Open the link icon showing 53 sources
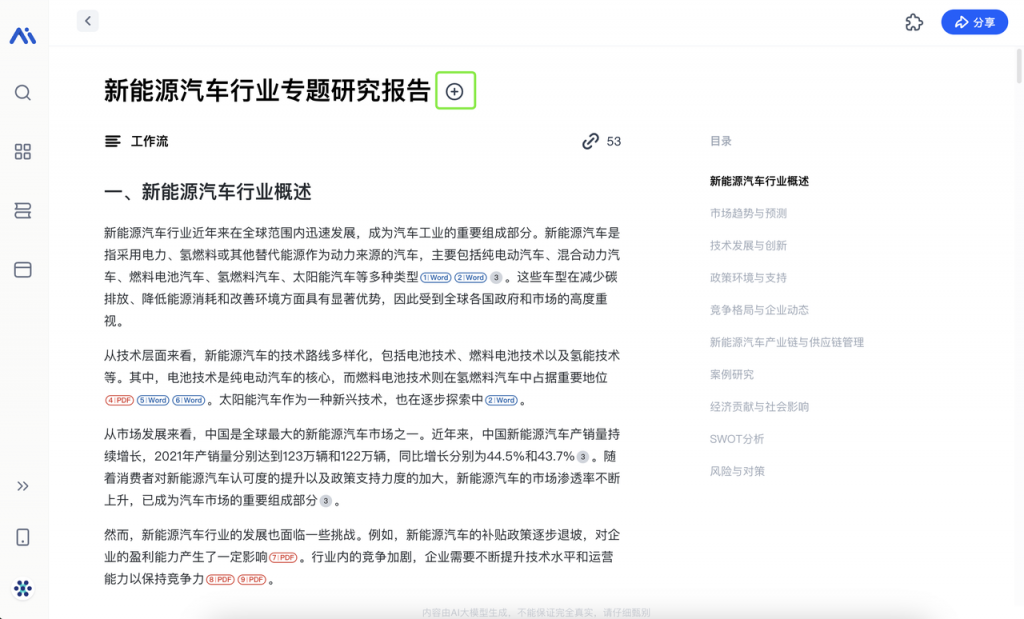The height and width of the screenshot is (619, 1024). tap(590, 141)
